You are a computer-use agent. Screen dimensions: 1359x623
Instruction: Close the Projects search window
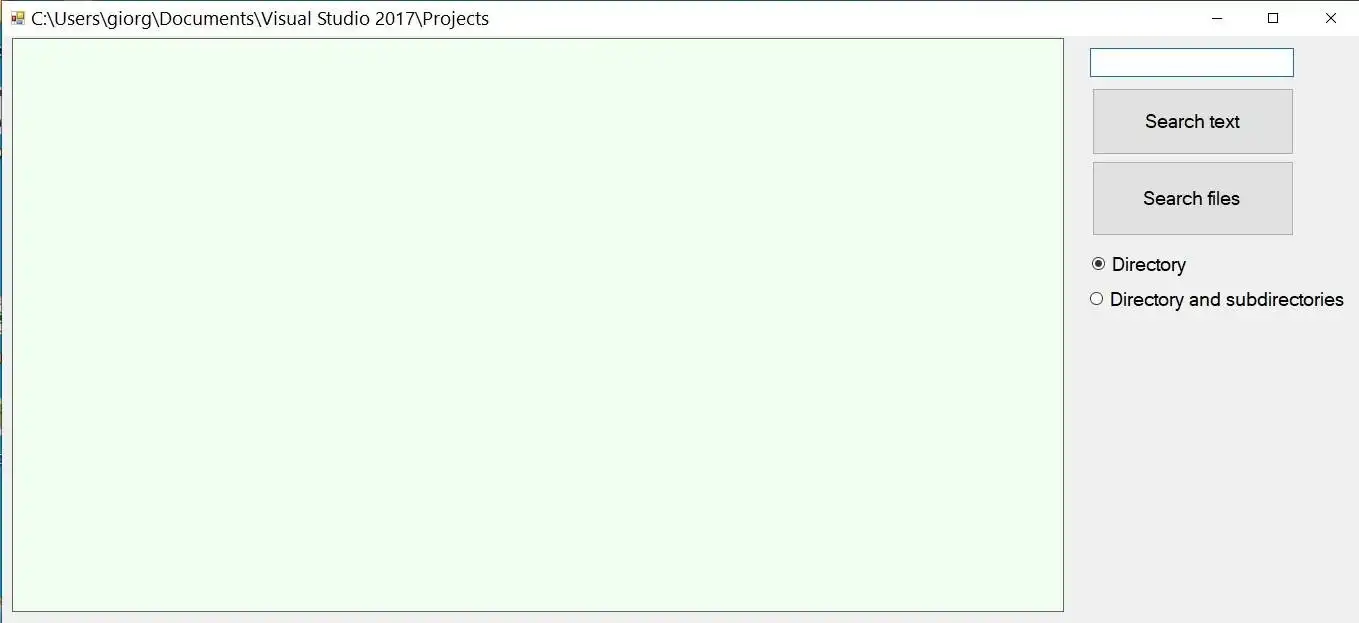pos(1330,18)
